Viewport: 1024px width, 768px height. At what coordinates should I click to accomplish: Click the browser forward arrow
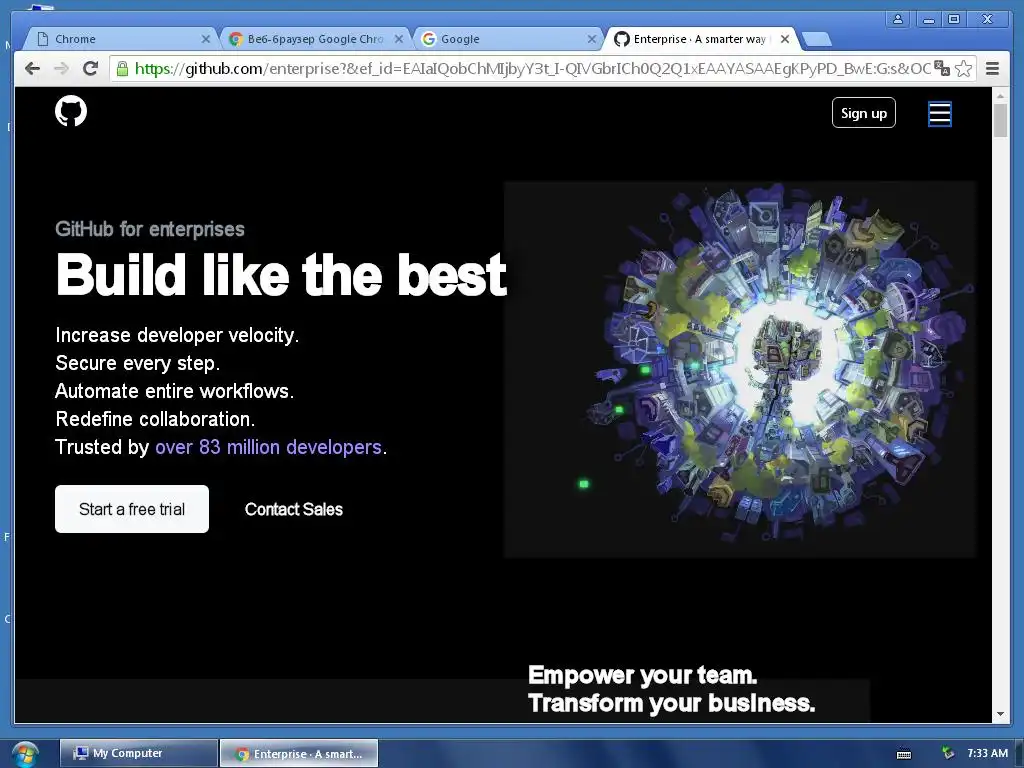(x=61, y=69)
